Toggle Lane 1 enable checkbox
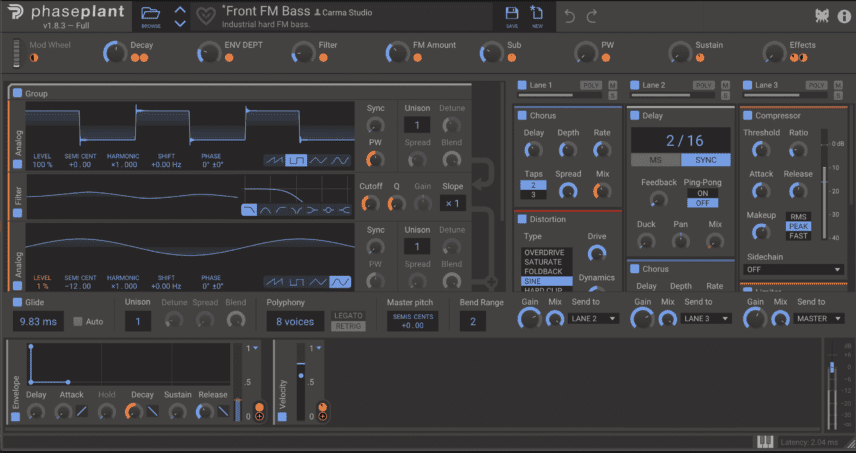 522,85
